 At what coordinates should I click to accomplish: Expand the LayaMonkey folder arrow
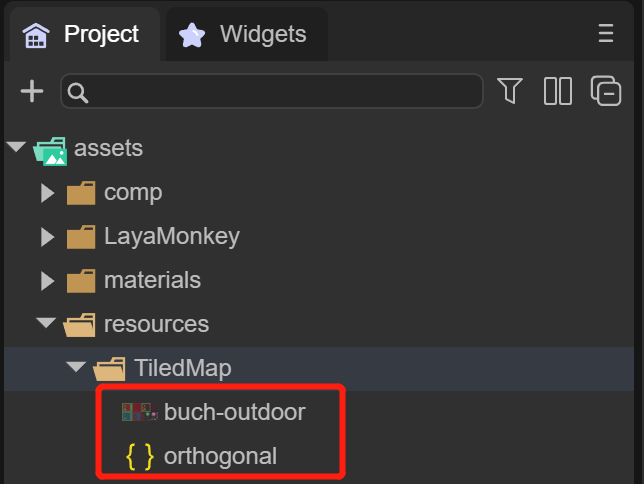click(x=47, y=237)
